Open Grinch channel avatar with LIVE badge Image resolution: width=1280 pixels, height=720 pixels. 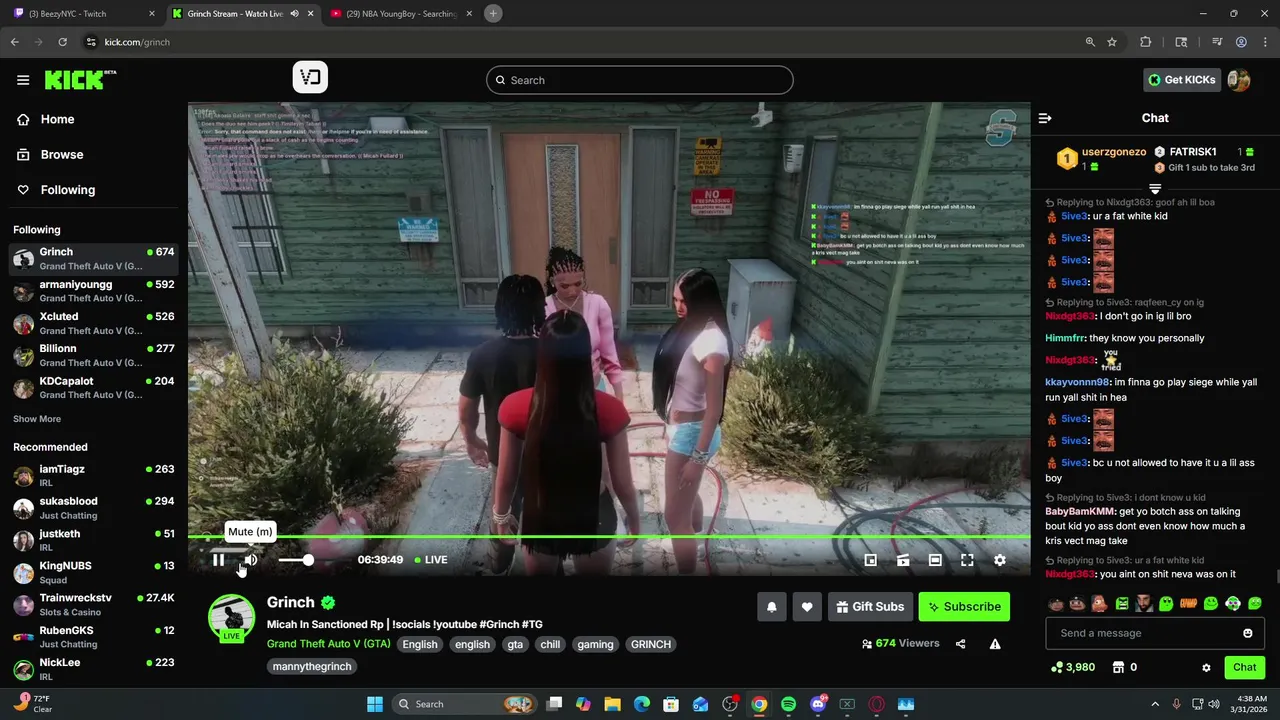click(231, 618)
